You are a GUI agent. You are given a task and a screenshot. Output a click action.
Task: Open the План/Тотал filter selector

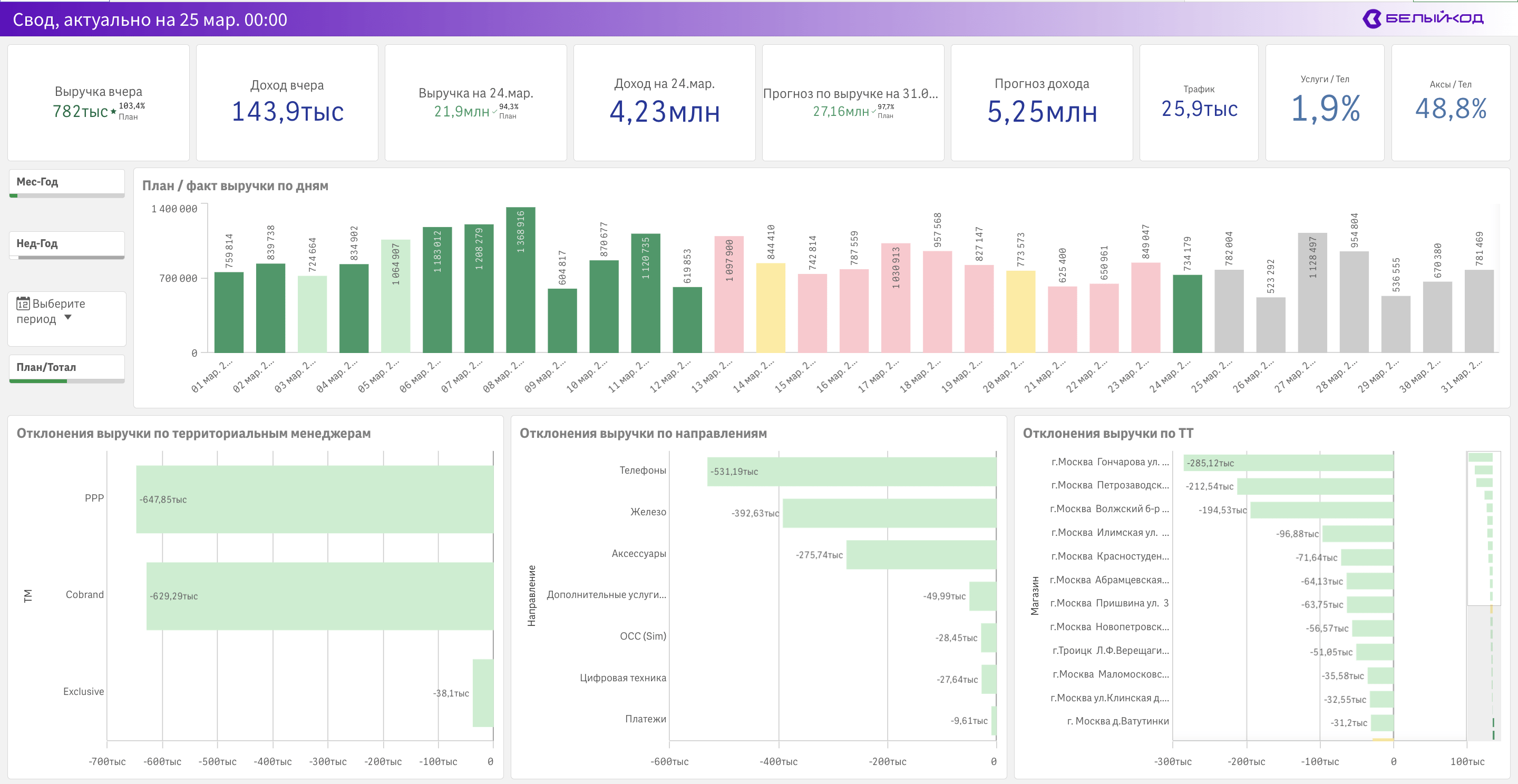tap(66, 368)
